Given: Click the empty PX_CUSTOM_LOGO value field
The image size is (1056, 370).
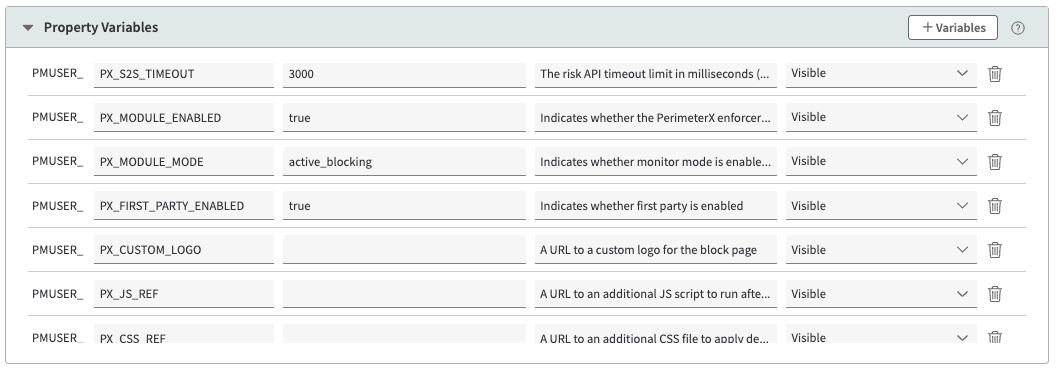Looking at the screenshot, I should tap(404, 250).
